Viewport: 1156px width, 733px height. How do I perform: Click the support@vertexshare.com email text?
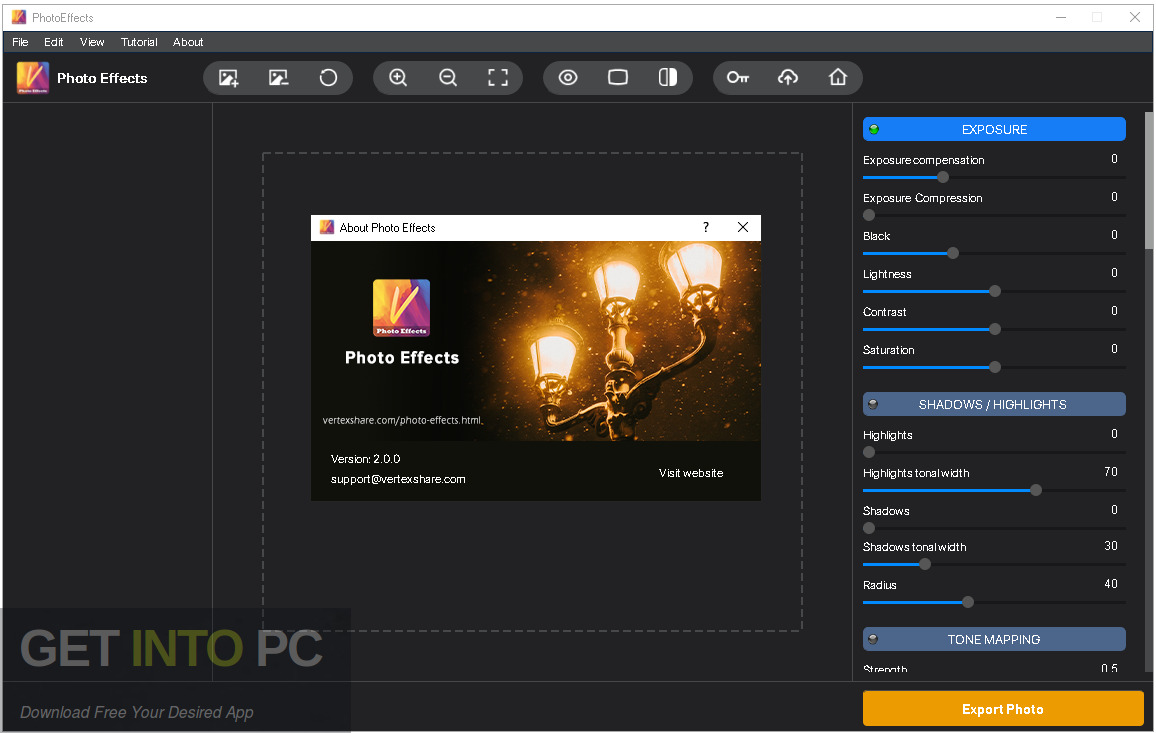tap(398, 479)
